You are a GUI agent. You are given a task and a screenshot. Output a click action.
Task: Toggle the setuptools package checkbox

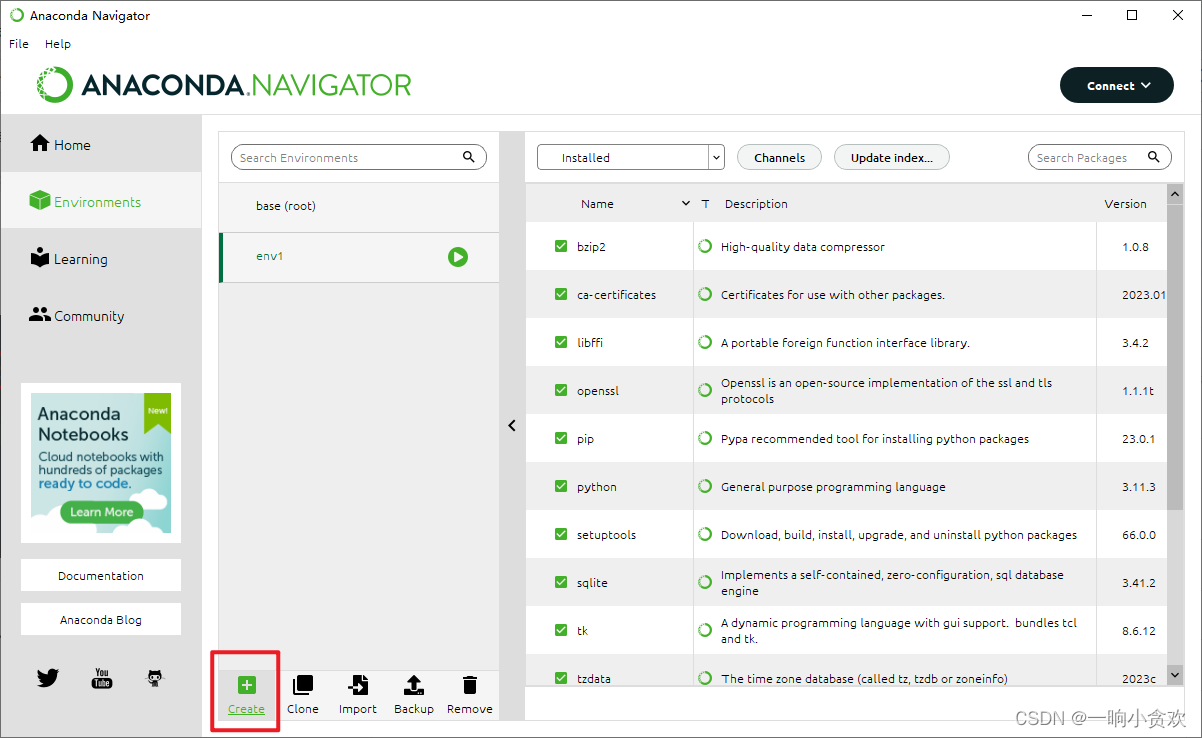(561, 534)
